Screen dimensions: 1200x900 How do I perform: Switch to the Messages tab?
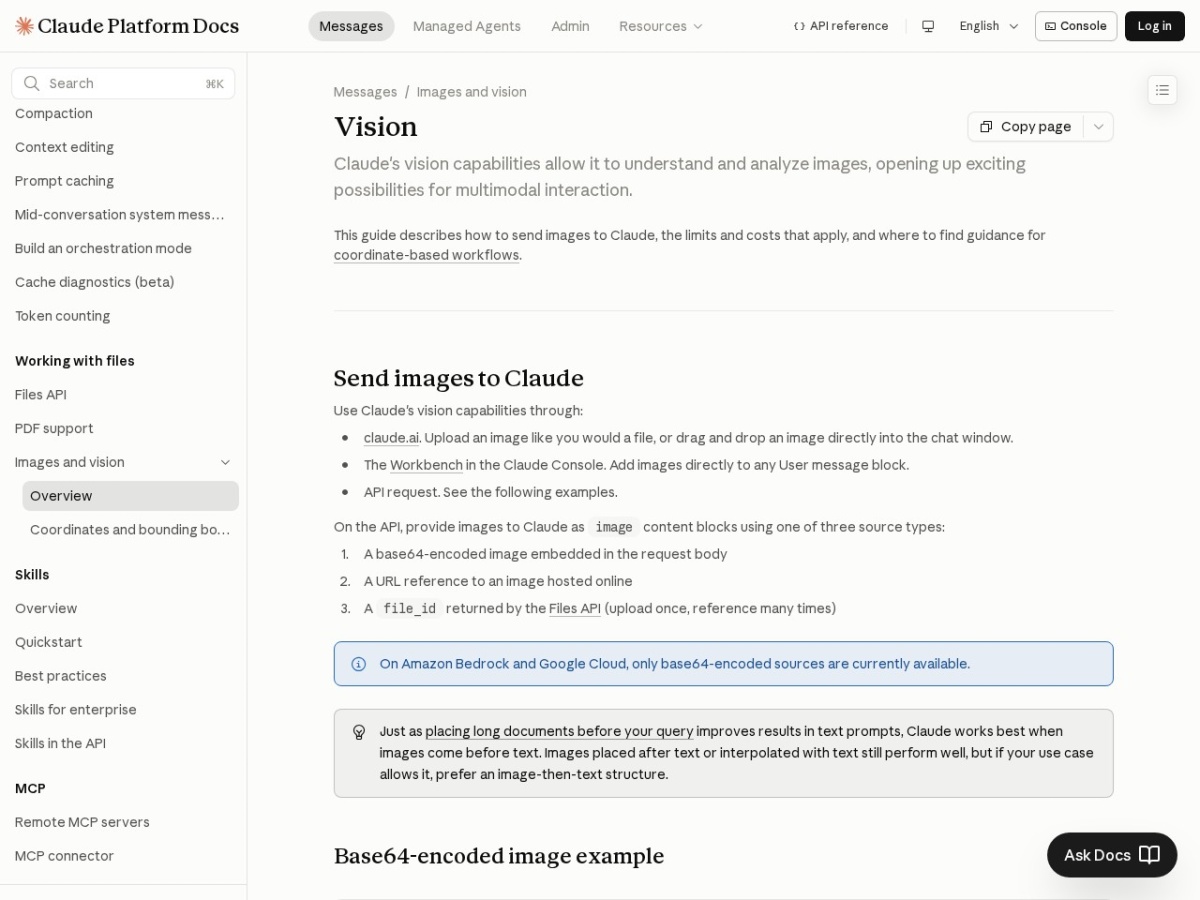tap(351, 26)
